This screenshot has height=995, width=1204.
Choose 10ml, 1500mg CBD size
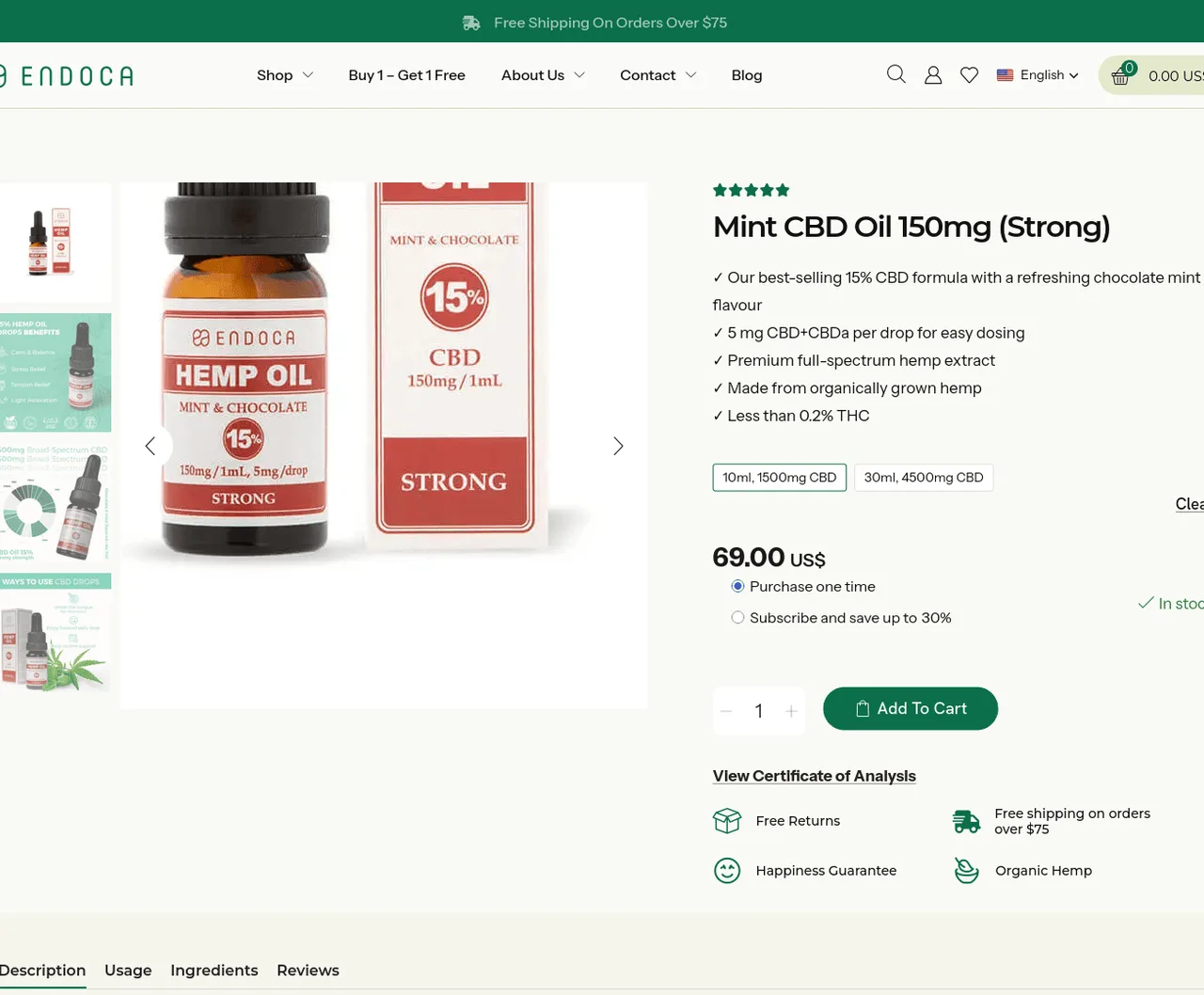(780, 478)
